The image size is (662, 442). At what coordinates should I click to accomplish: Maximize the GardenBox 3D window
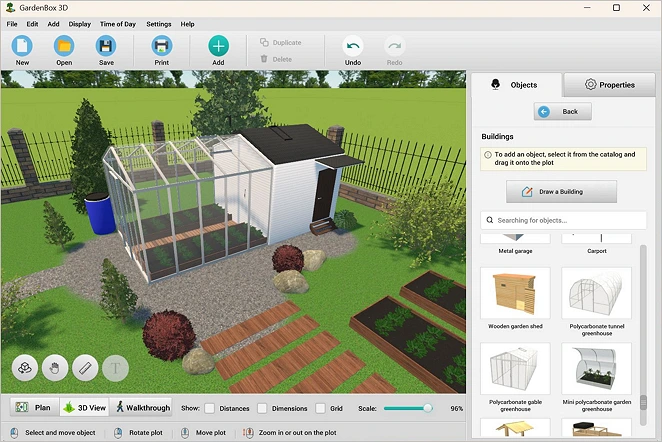point(616,8)
